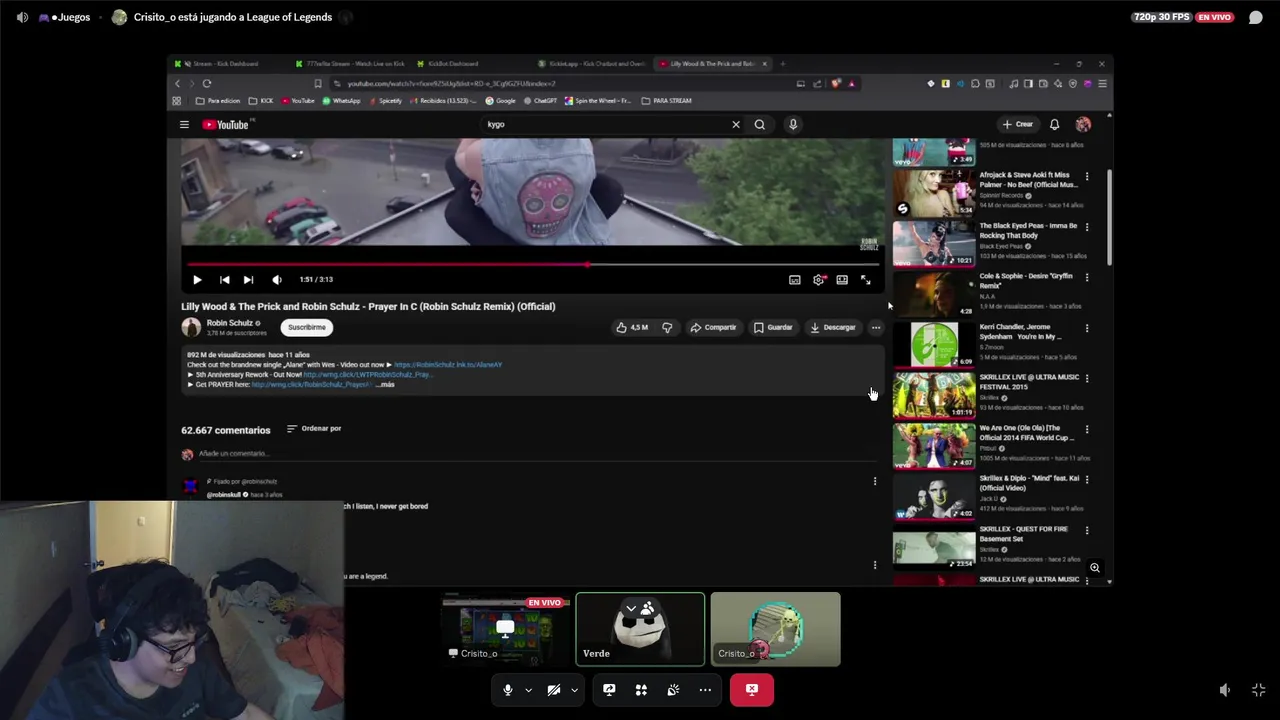Click the Compartir share button

click(713, 327)
